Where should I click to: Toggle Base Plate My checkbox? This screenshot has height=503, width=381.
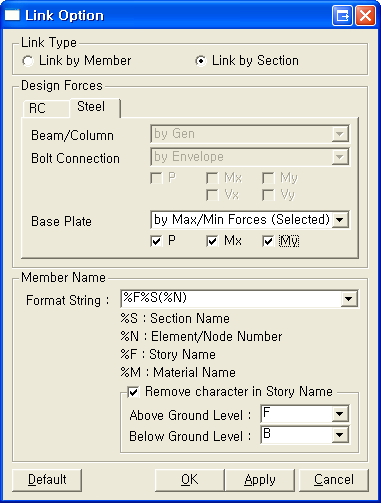pos(268,241)
